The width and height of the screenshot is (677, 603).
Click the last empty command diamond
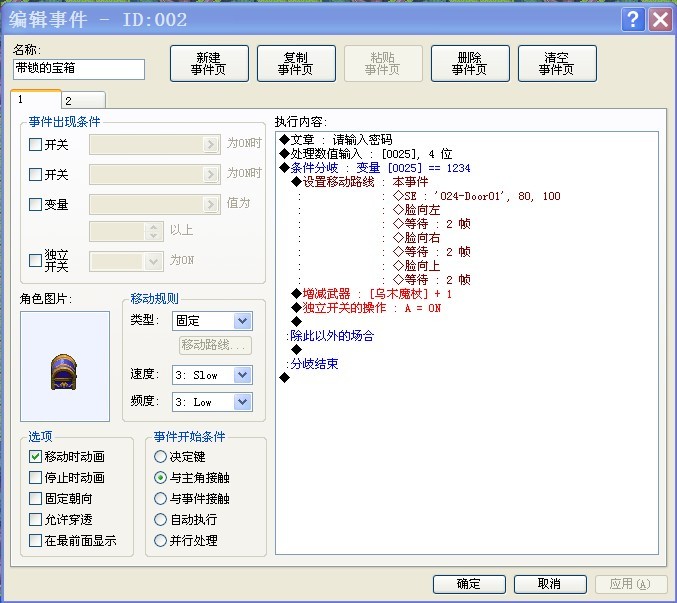285,378
